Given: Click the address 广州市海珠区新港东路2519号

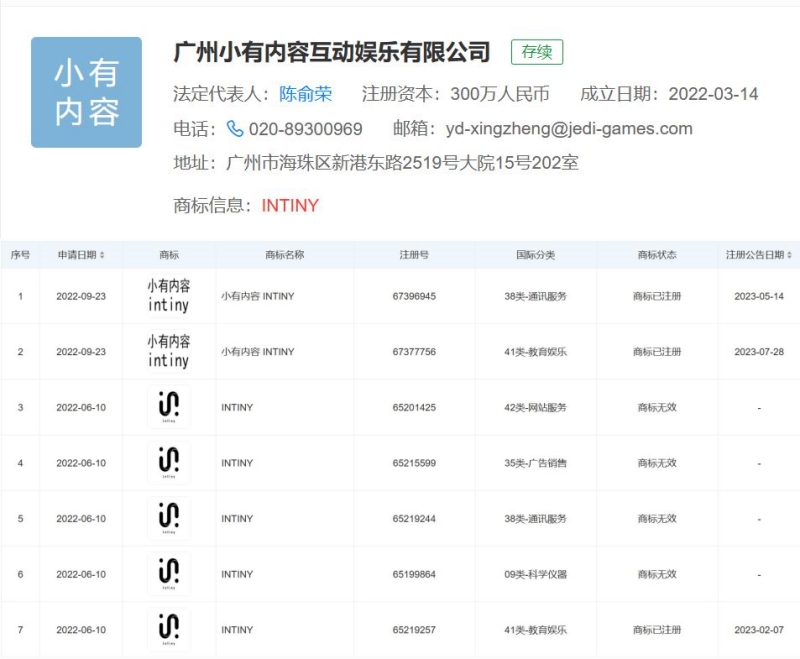Looking at the screenshot, I should click(x=342, y=163).
